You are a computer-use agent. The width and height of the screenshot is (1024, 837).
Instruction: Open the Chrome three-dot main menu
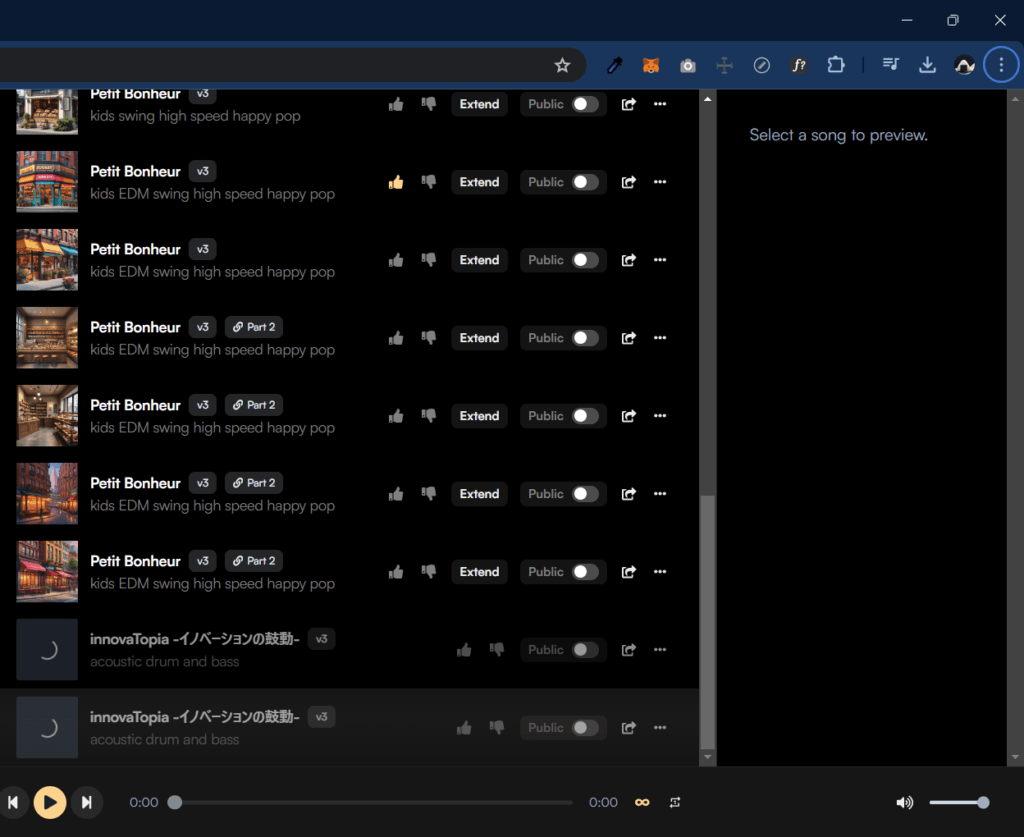point(1001,65)
